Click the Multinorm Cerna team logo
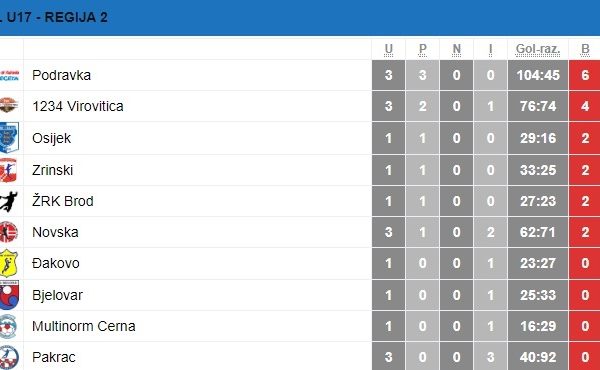This screenshot has height=370, width=600. (8, 326)
